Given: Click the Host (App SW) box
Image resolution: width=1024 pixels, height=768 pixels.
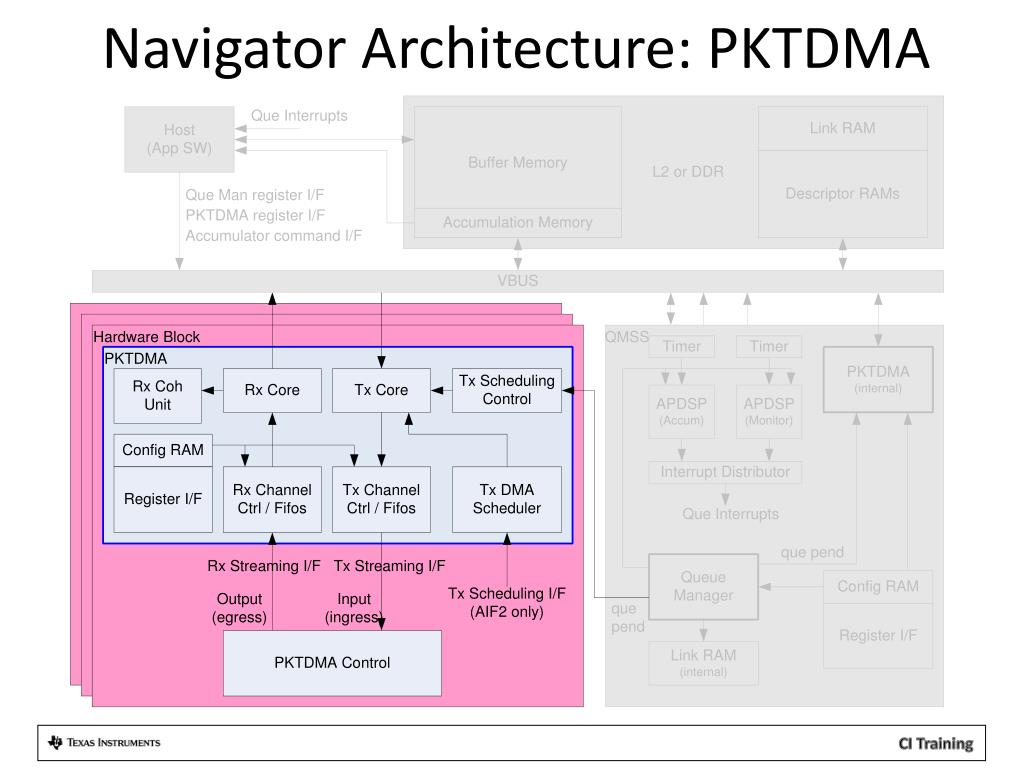Looking at the screenshot, I should coord(180,139).
